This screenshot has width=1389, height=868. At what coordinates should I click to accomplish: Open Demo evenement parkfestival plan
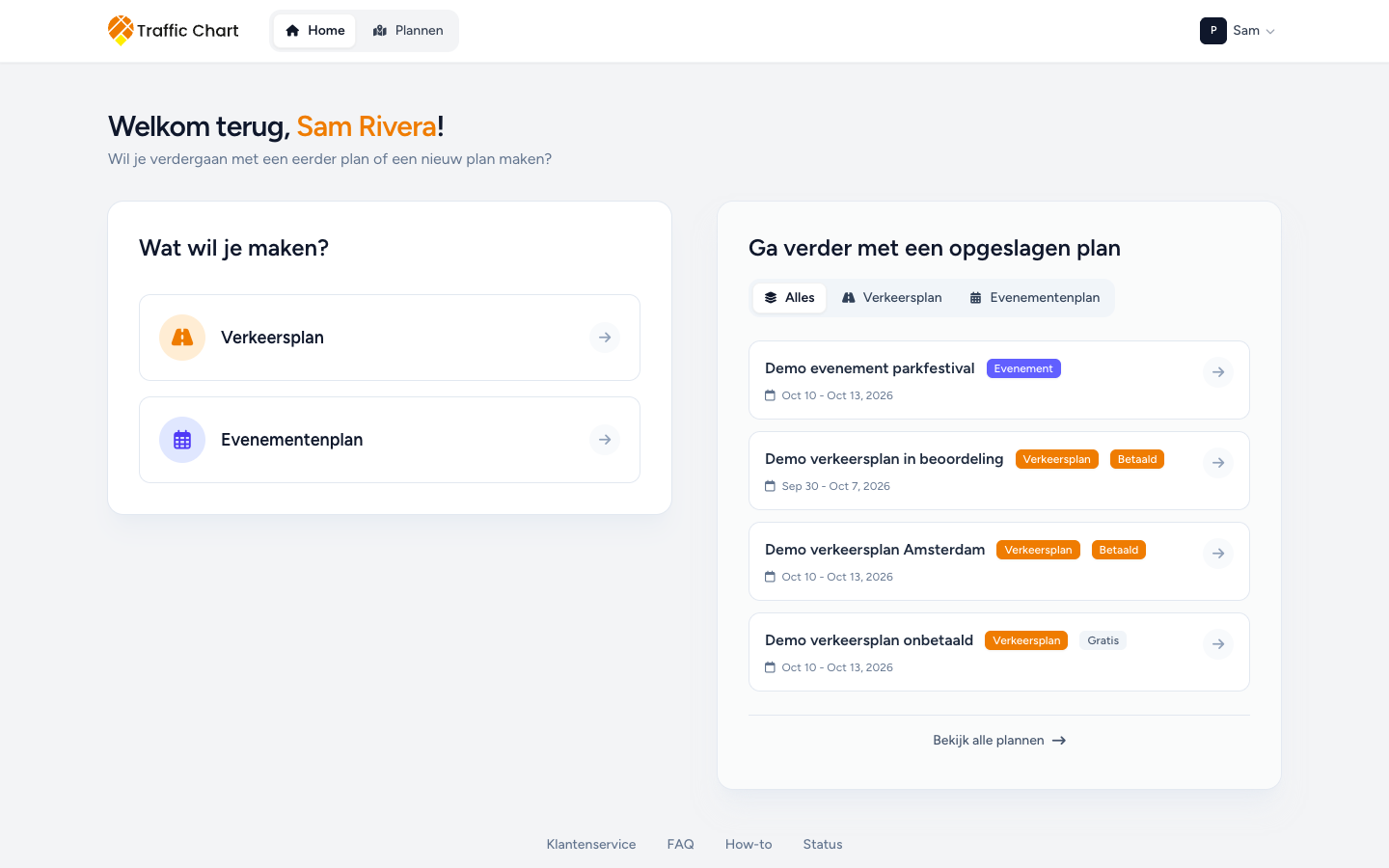[x=999, y=380]
